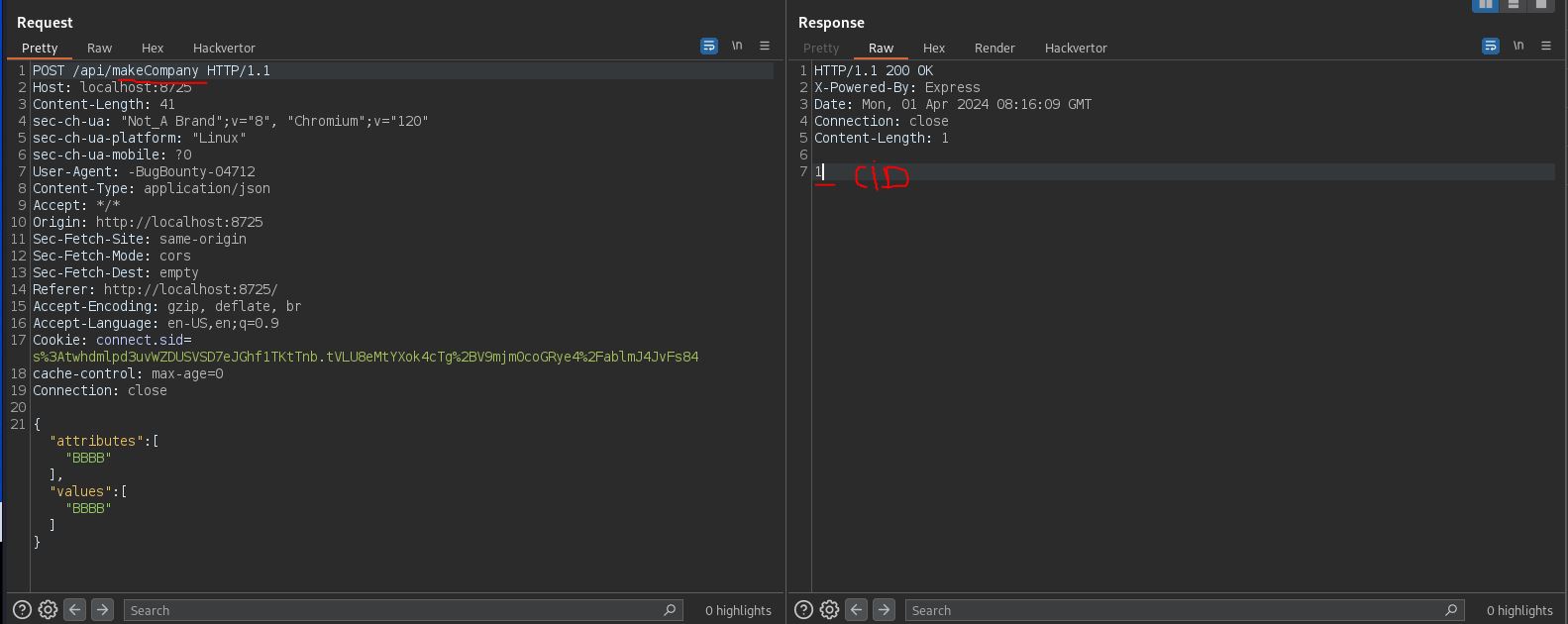This screenshot has height=624, width=1568.
Task: Click User-Agent -BugBounty-04712 line
Action: tap(144, 171)
